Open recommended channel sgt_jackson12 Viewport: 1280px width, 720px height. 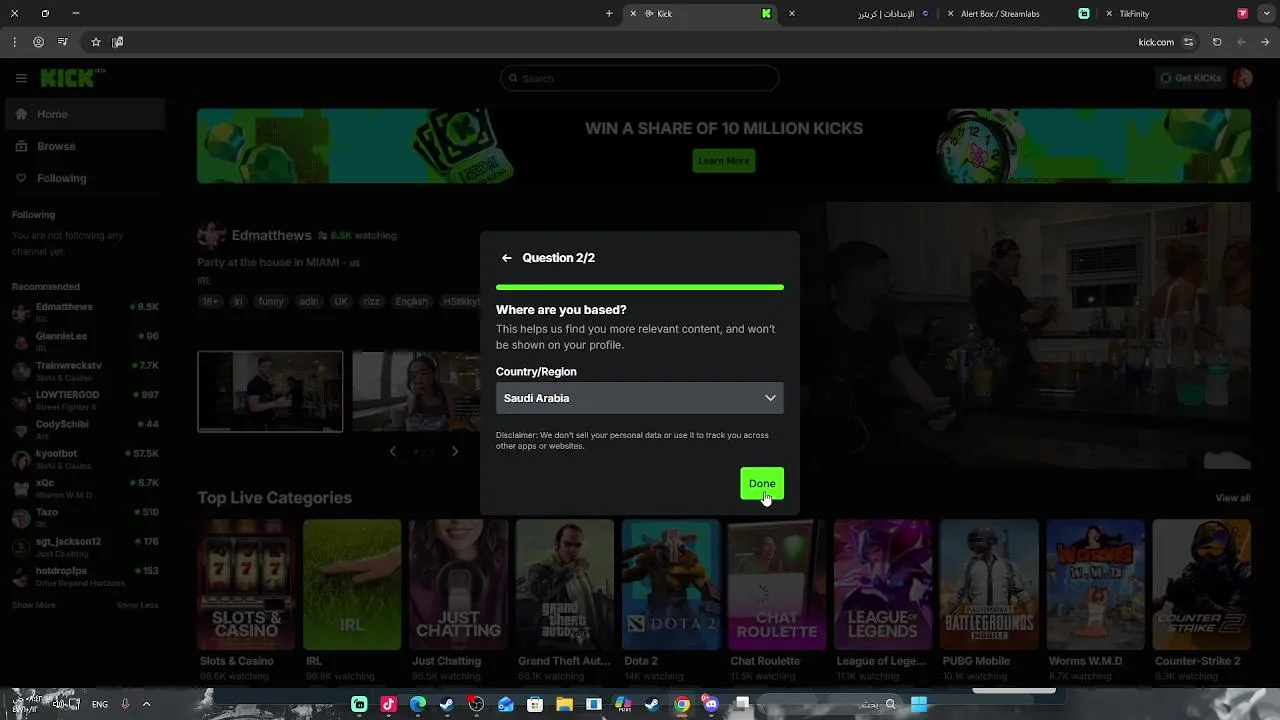point(84,546)
